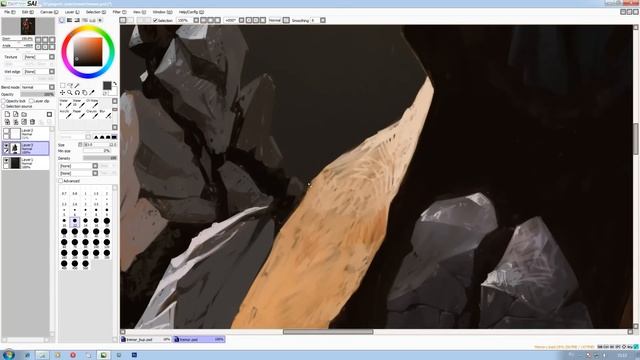Select the magic wand tool

pyautogui.click(x=77, y=85)
